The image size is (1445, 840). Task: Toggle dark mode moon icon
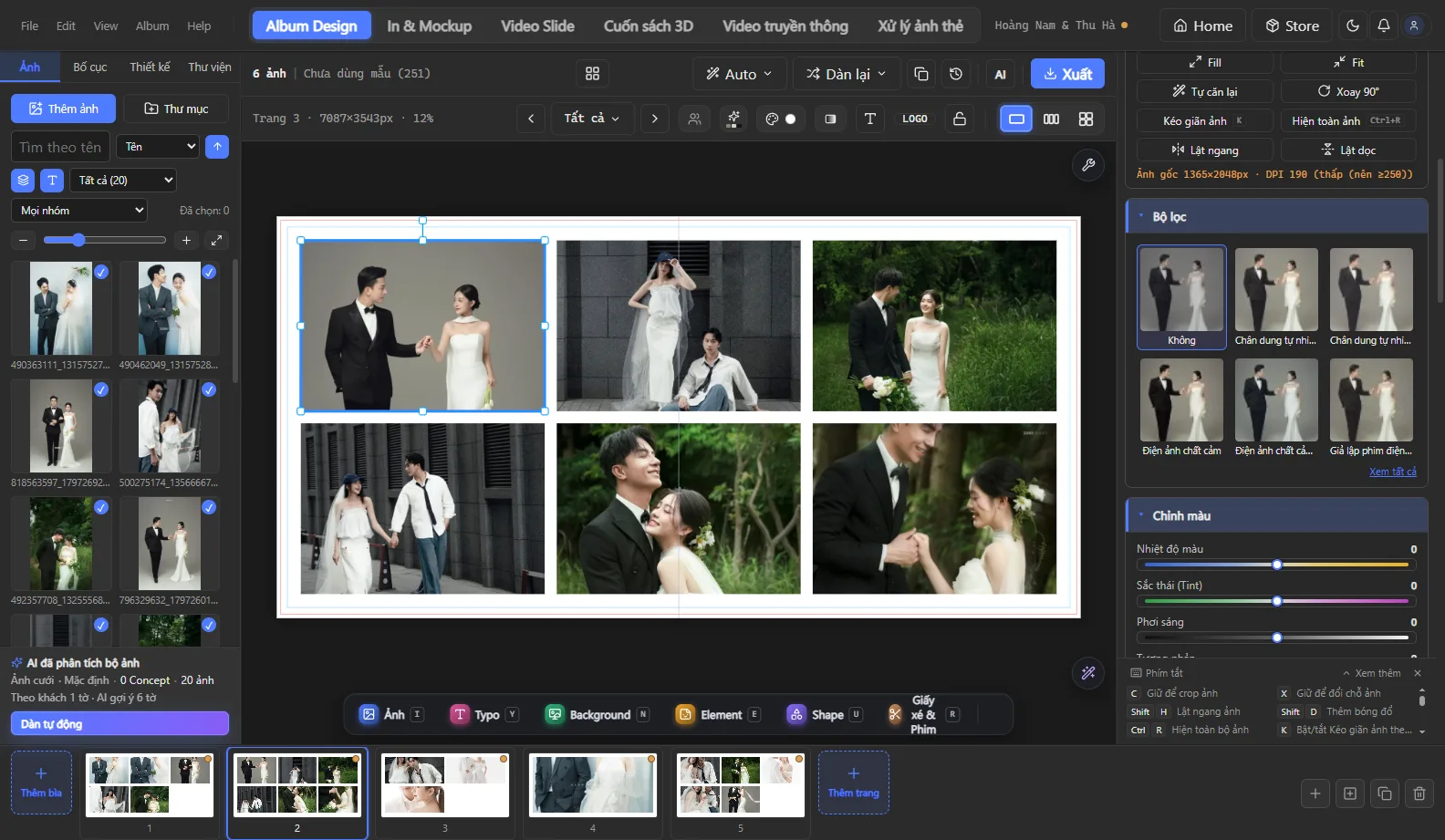pos(1353,26)
